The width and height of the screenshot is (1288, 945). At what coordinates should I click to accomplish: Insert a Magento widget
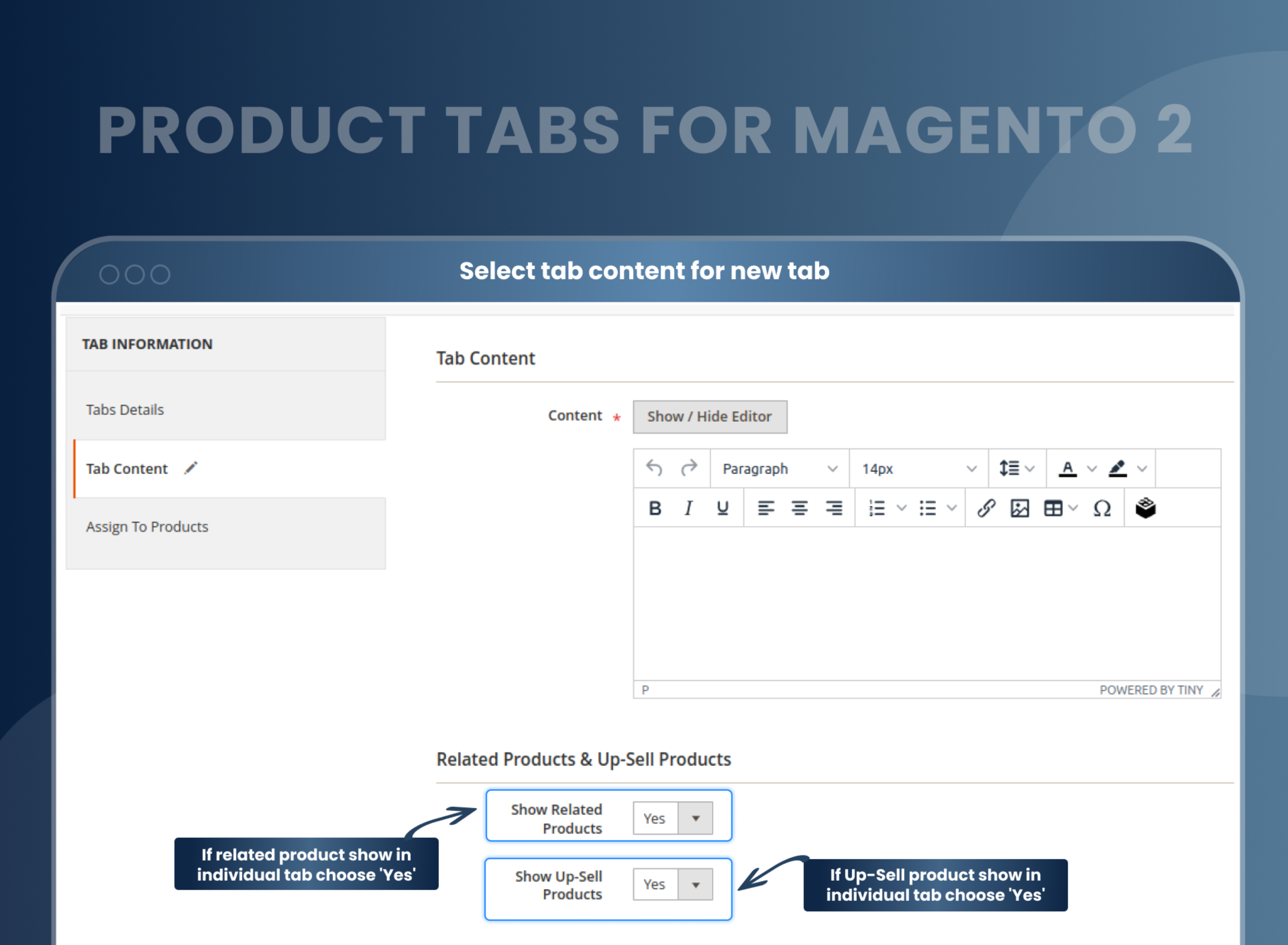[1146, 508]
